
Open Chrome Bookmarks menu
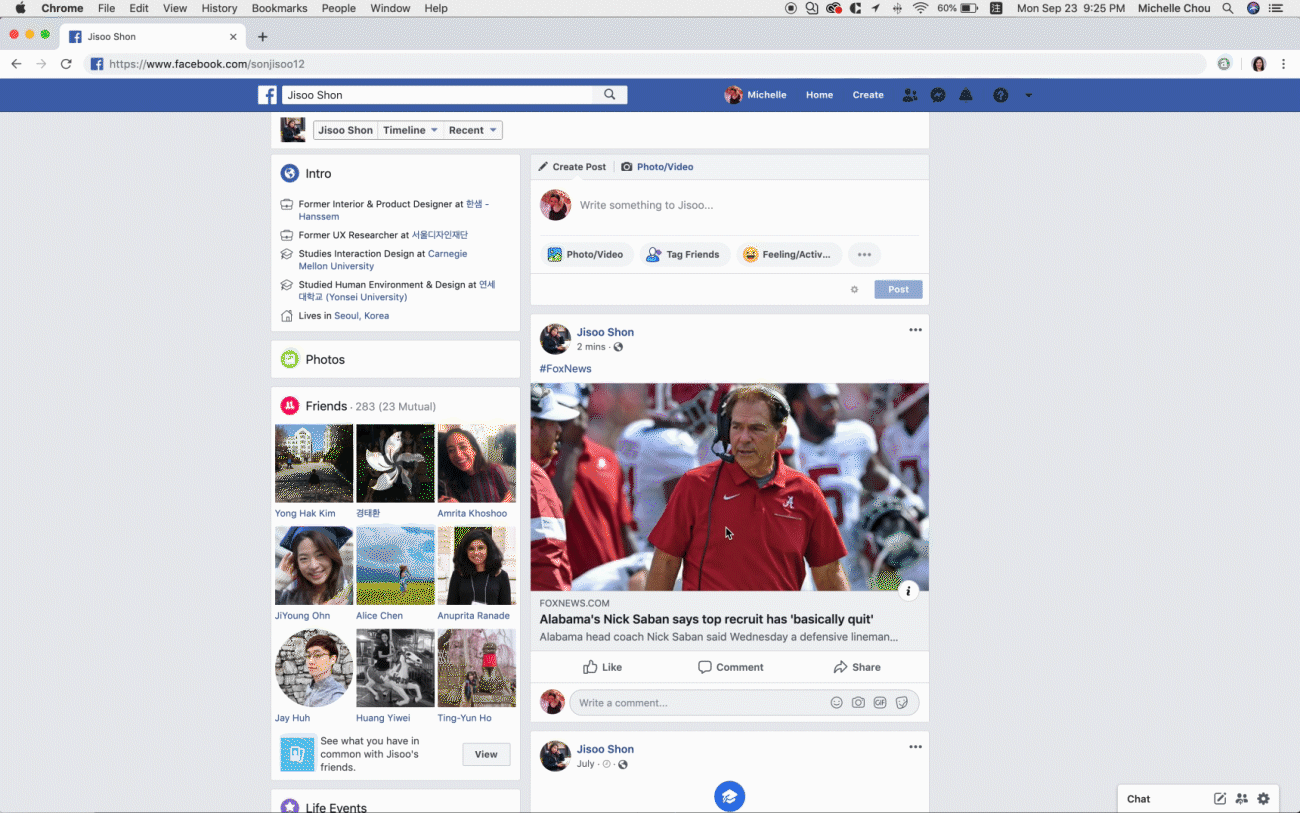click(x=279, y=8)
